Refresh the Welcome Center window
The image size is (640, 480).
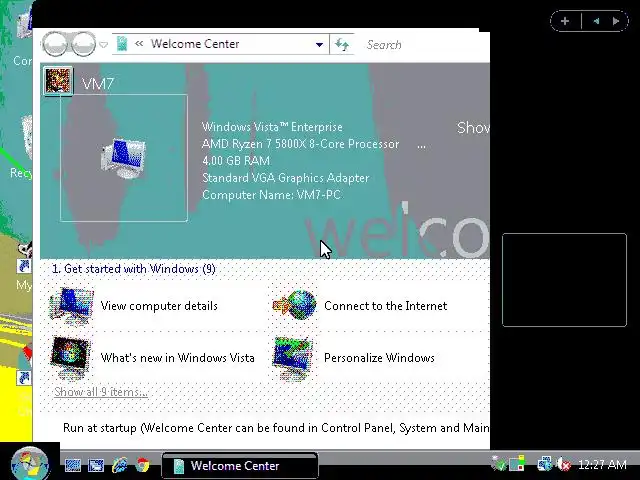(342, 44)
